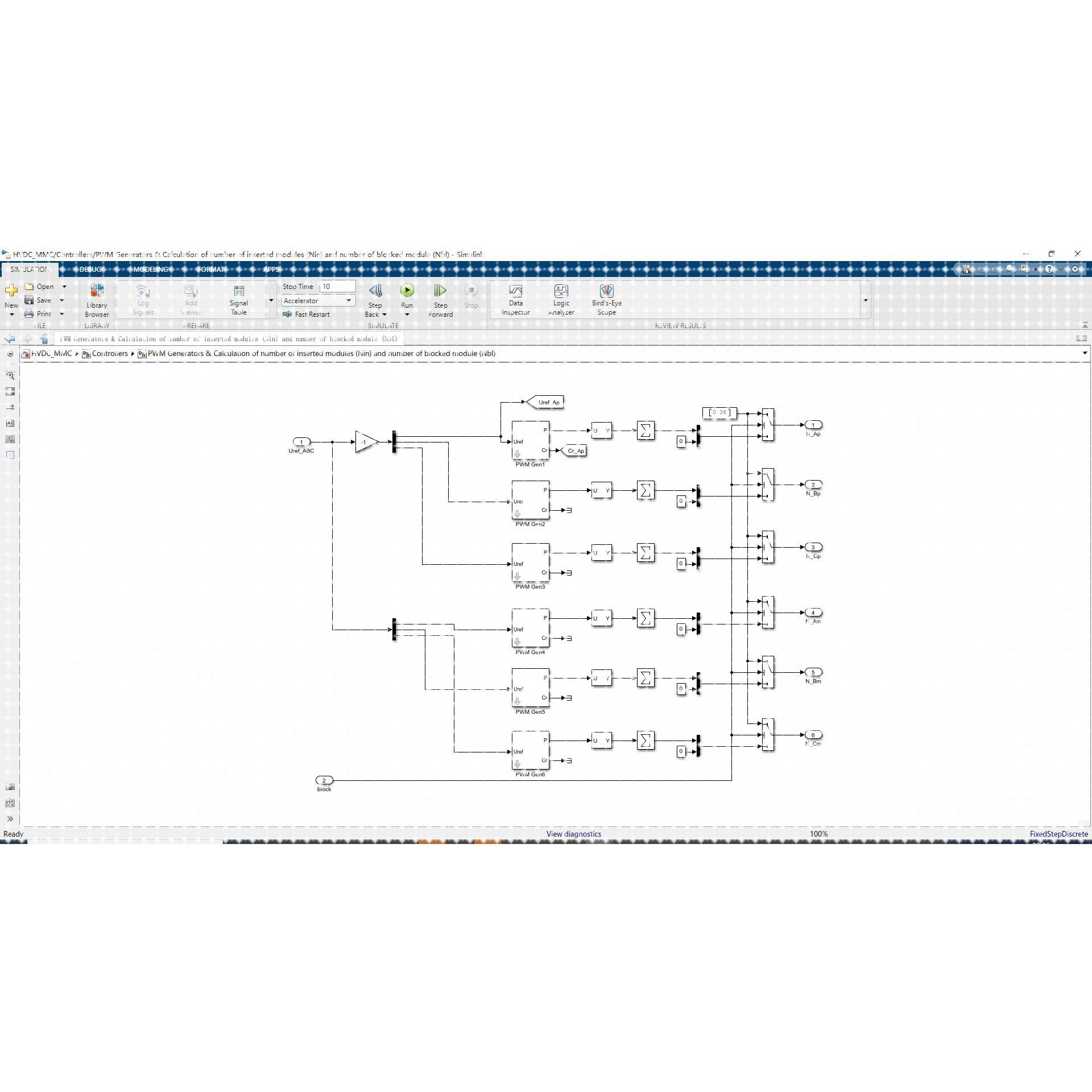Image resolution: width=1092 pixels, height=1092 pixels.
Task: Click the Stop Time input field
Action: pos(337,287)
